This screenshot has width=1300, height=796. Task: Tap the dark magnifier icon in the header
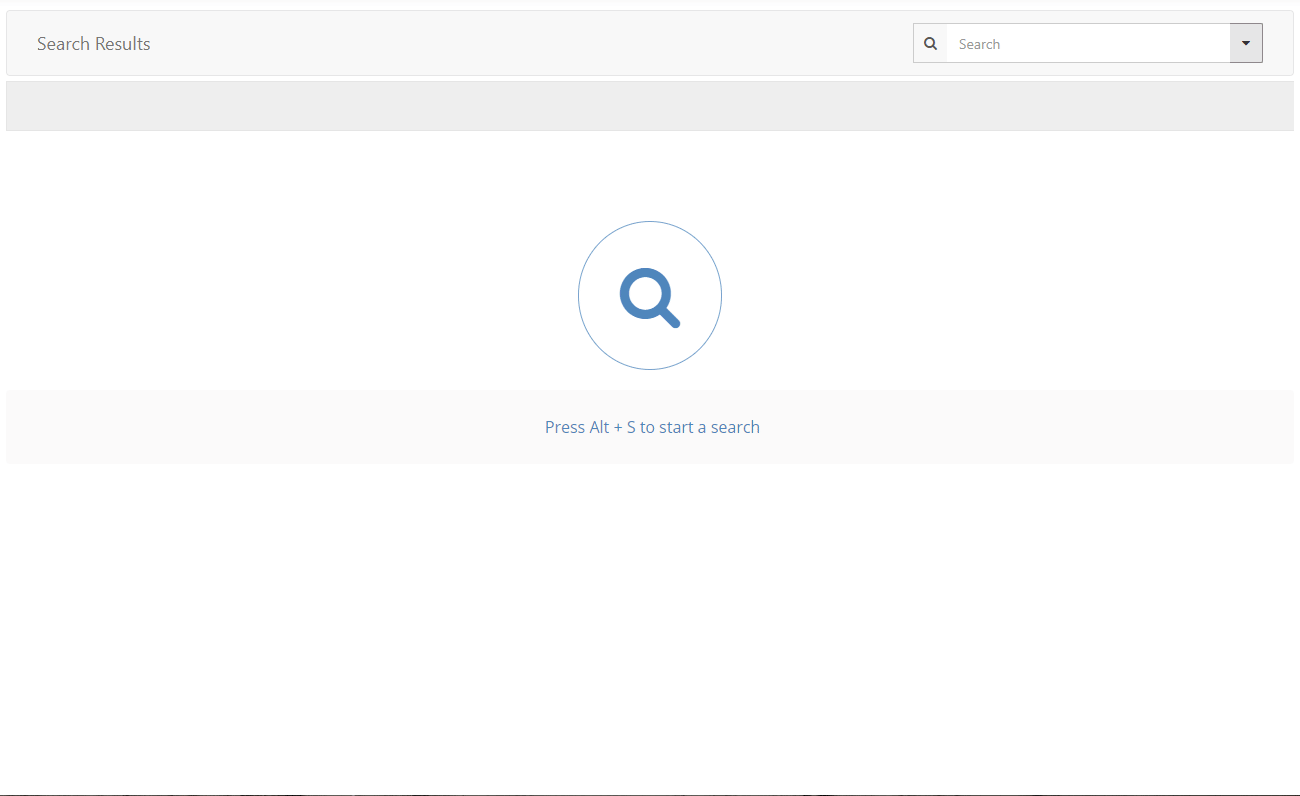click(x=930, y=44)
